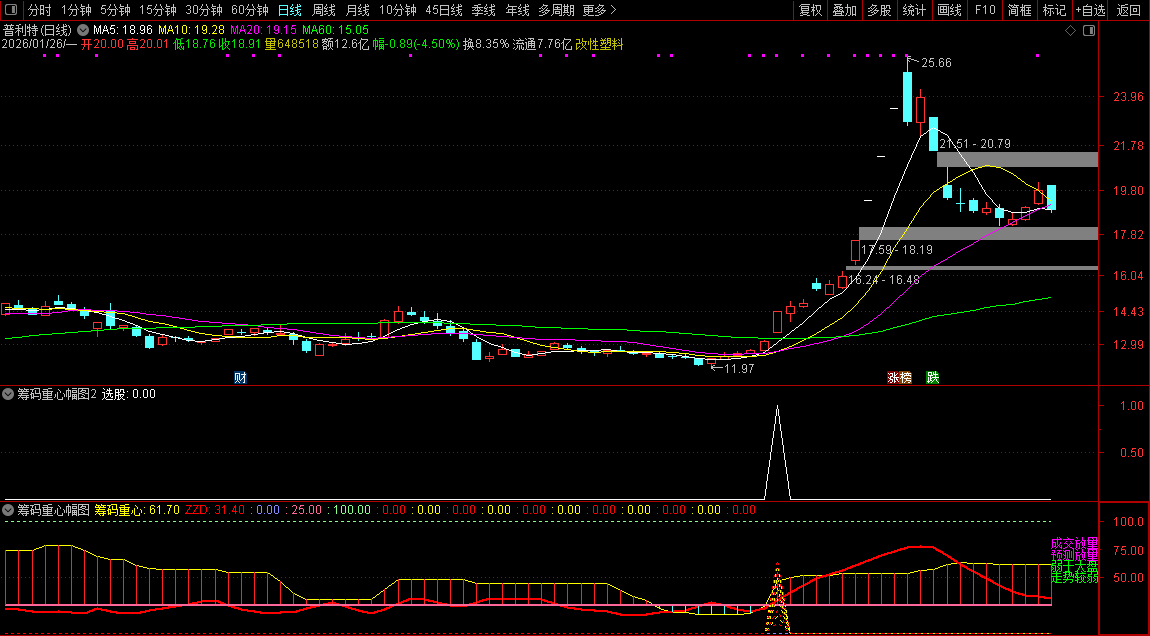Toggle 叠加 overlay comparison
This screenshot has height=636, width=1150.
[845, 10]
